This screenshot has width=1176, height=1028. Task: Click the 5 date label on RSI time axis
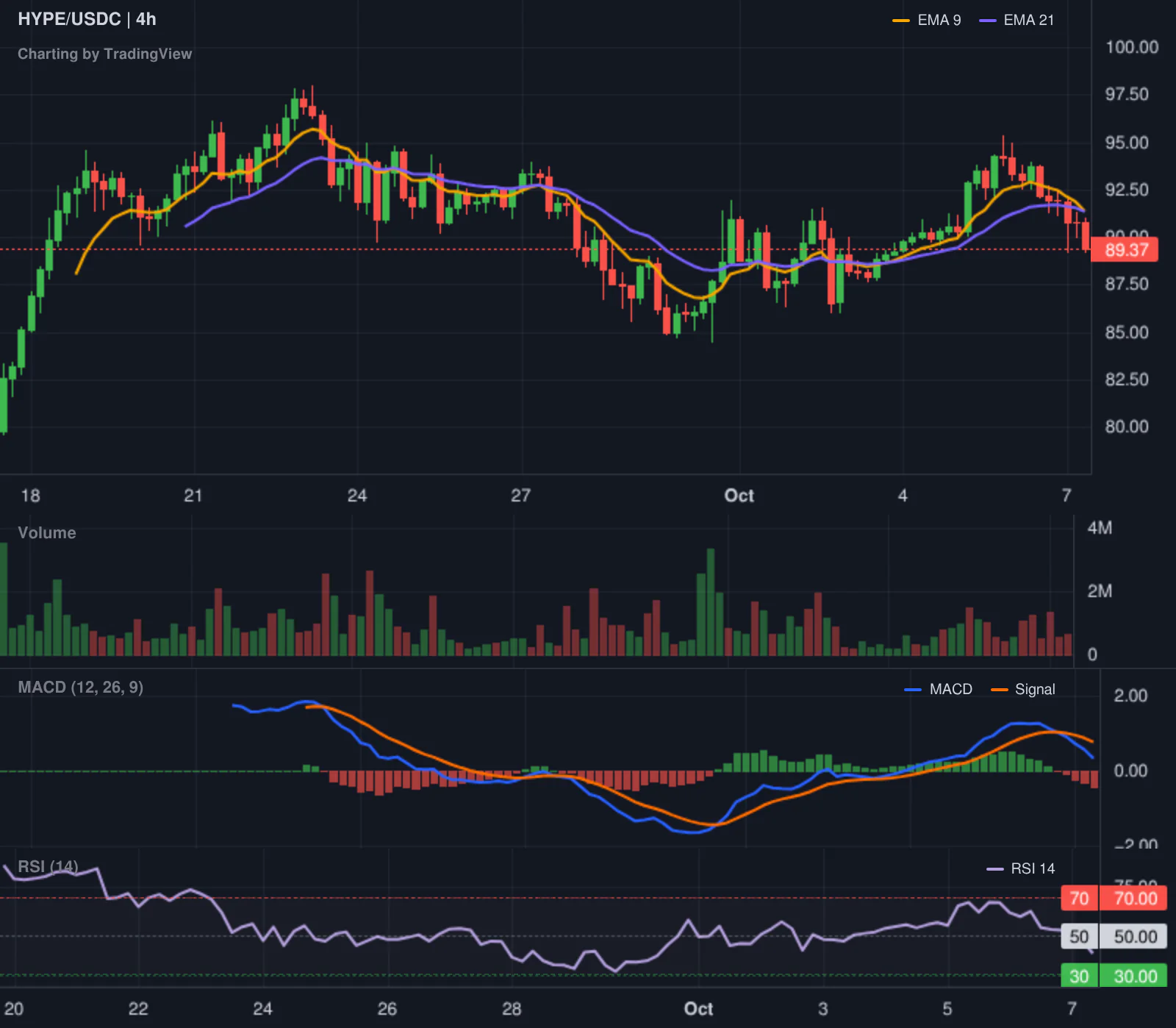coord(947,1009)
